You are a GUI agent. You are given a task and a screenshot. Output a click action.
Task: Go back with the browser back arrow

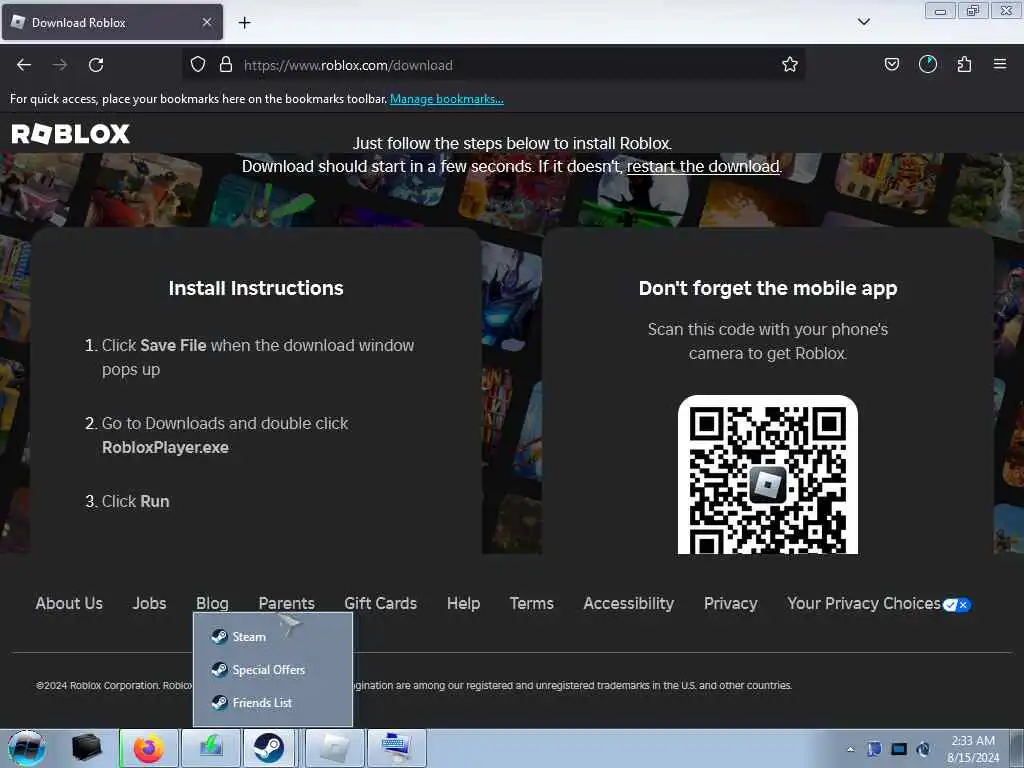[24, 65]
